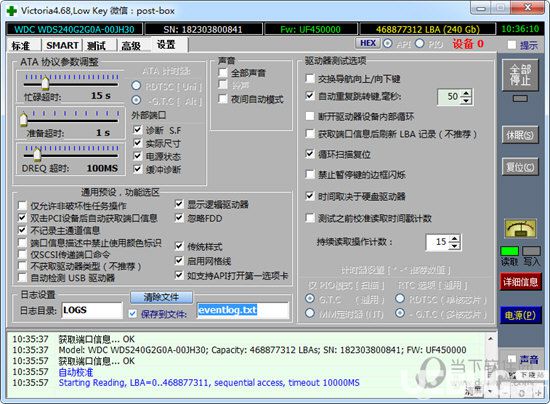Toggle the 忽略FDD checkbox

coord(179,218)
